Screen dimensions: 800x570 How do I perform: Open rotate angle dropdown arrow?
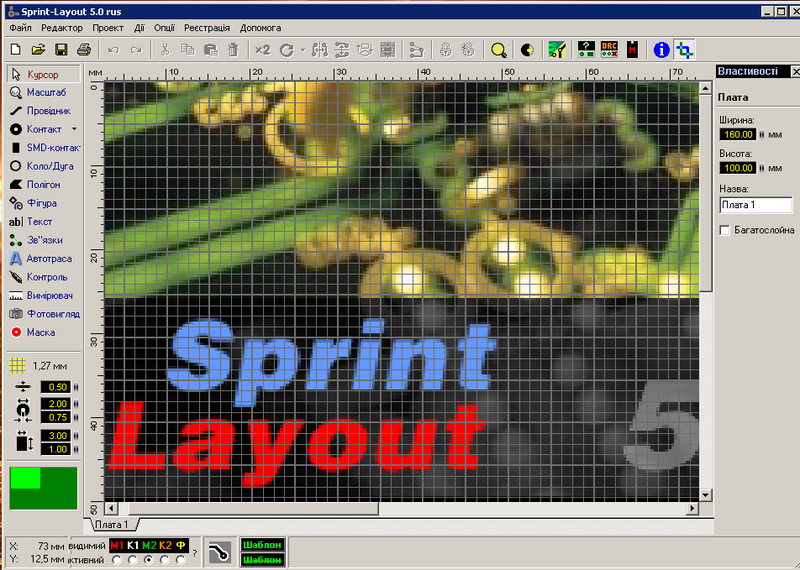(x=303, y=50)
